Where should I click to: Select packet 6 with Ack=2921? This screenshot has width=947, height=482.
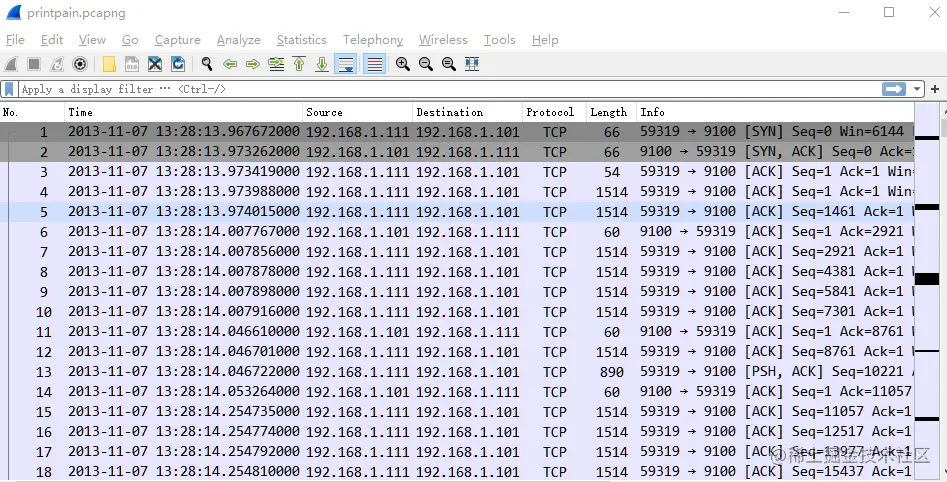coord(457,231)
